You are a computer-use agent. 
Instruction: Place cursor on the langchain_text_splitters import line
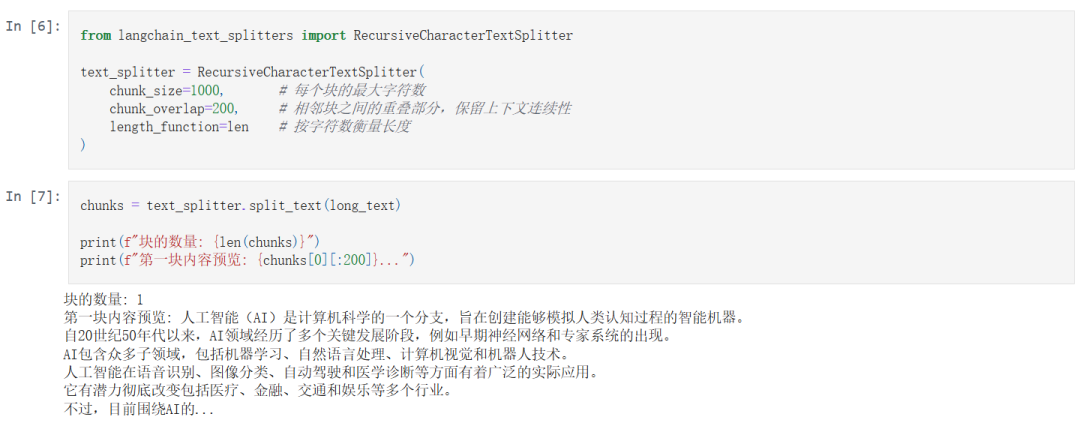(x=326, y=35)
